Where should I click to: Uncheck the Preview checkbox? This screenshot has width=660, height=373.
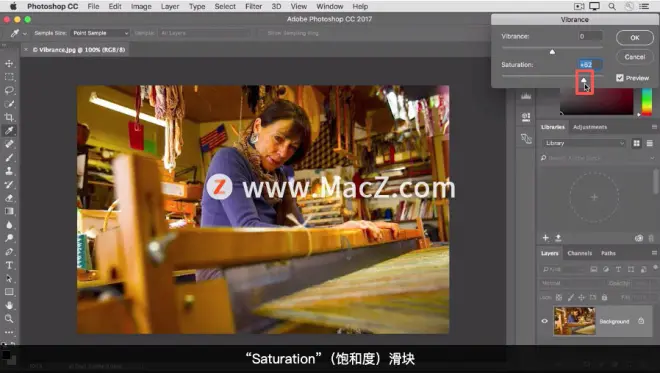[x=620, y=78]
